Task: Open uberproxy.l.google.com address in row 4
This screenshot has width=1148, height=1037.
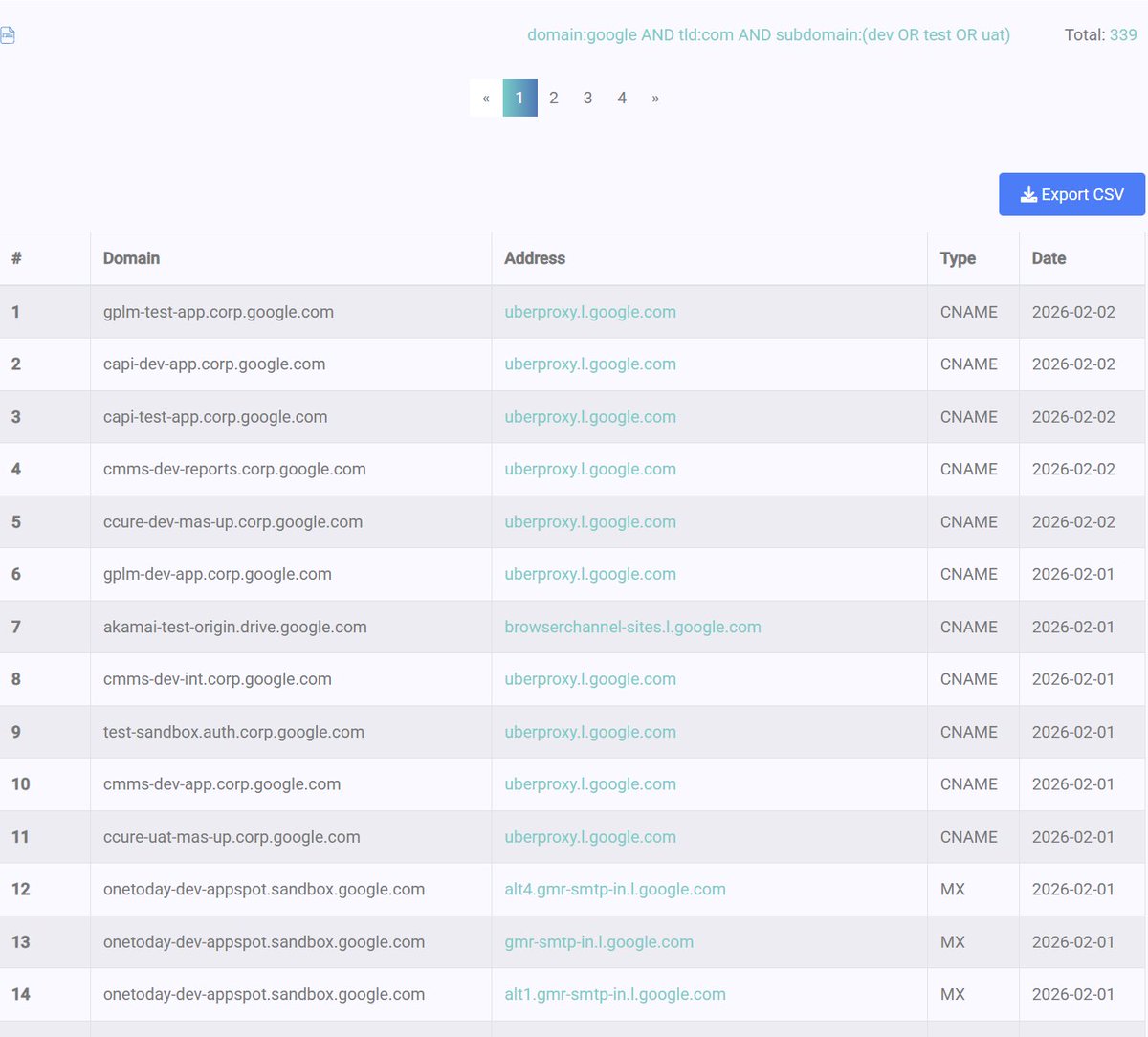Action: point(590,469)
